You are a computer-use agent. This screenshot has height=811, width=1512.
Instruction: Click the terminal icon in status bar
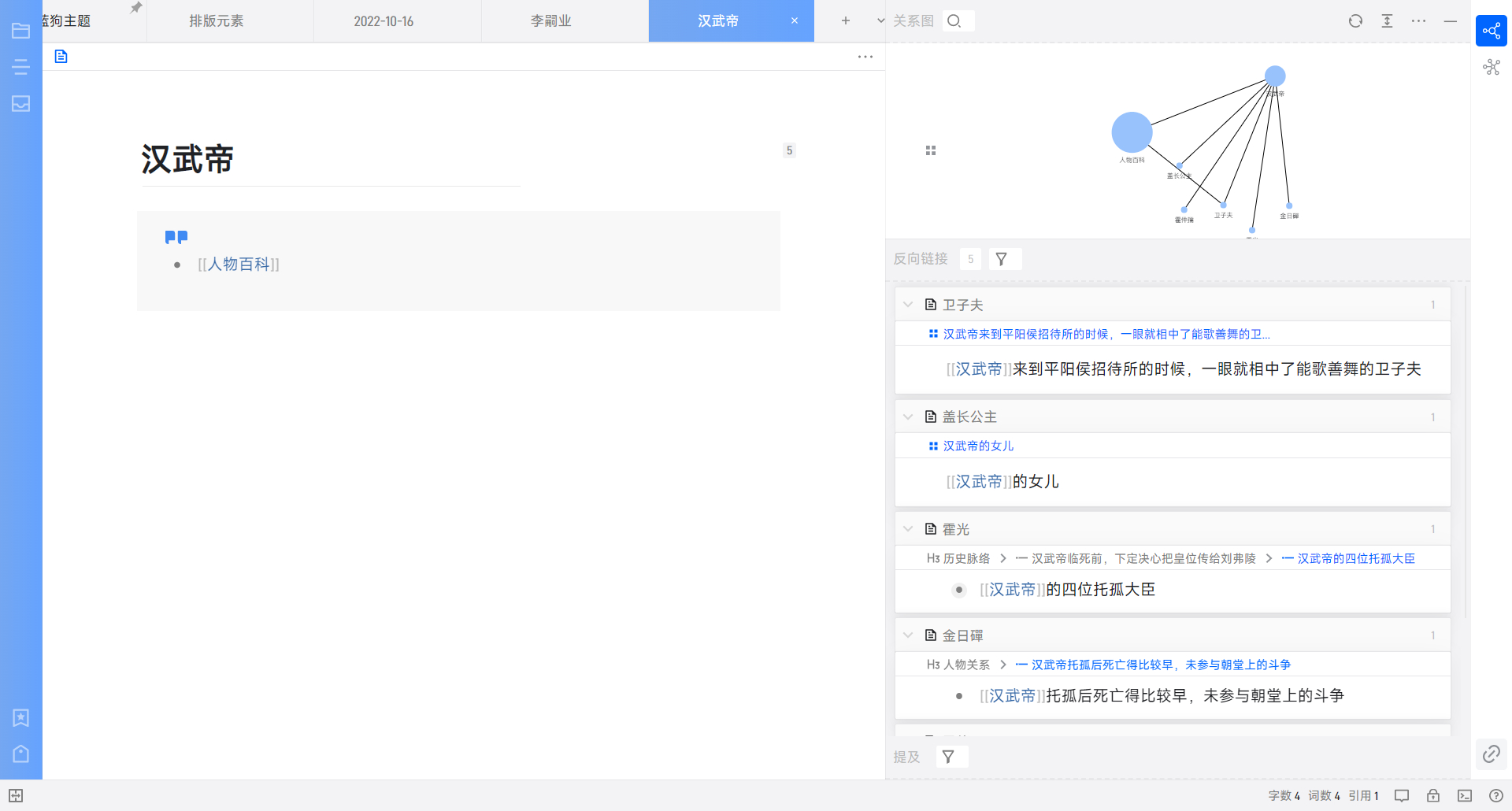[1465, 795]
